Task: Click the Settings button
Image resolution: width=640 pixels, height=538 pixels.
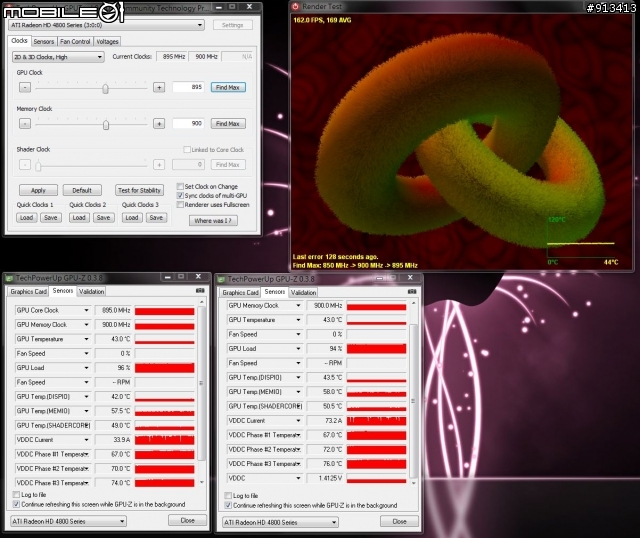Action: click(x=233, y=25)
